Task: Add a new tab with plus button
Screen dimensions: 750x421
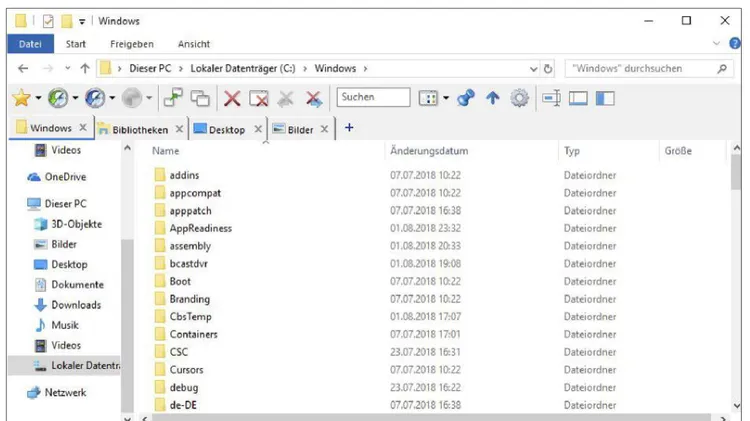Action: click(x=349, y=128)
